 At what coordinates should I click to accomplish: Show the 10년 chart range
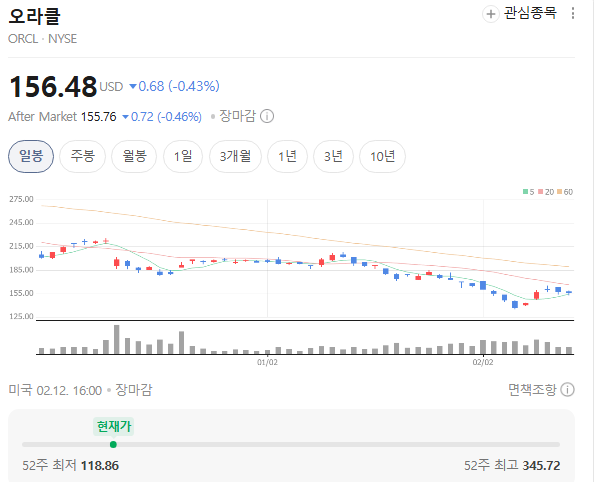tap(382, 156)
